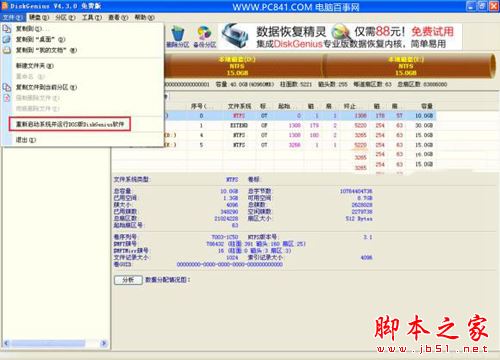Open the 分区(P) menu
The height and width of the screenshot is (360, 500).
65,17
